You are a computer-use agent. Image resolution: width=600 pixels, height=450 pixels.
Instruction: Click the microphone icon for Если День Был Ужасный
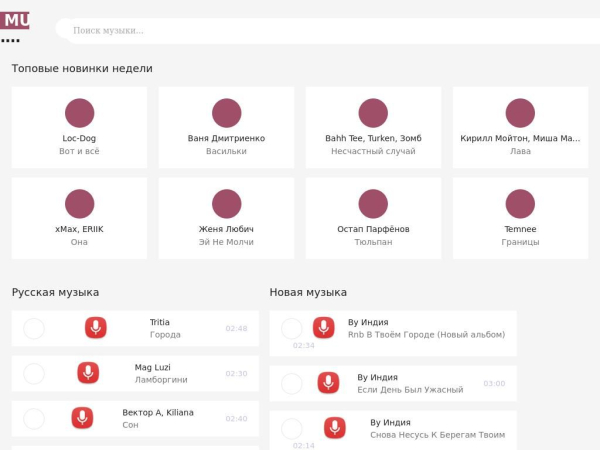pyautogui.click(x=328, y=383)
